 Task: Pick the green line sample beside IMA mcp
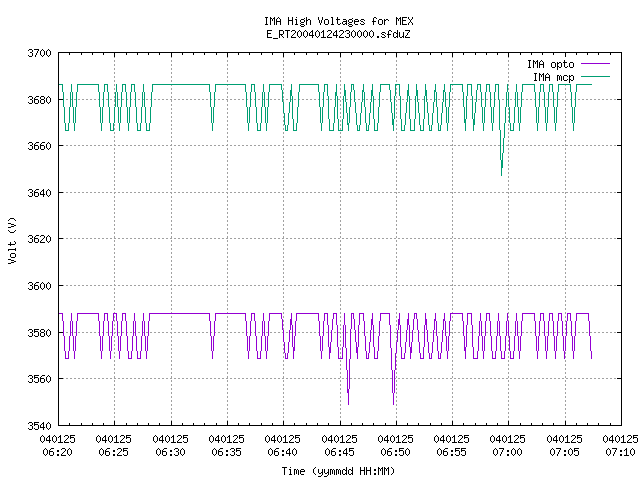[595, 76]
